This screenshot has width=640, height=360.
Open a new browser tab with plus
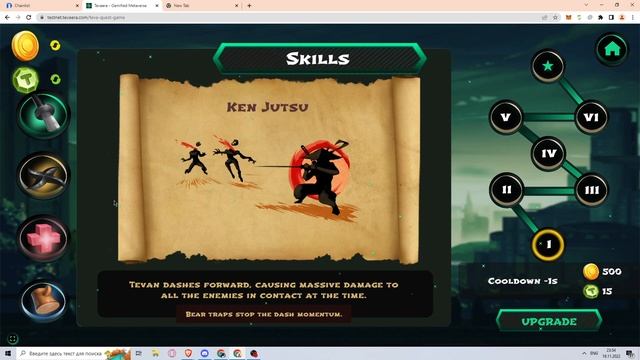(x=249, y=6)
